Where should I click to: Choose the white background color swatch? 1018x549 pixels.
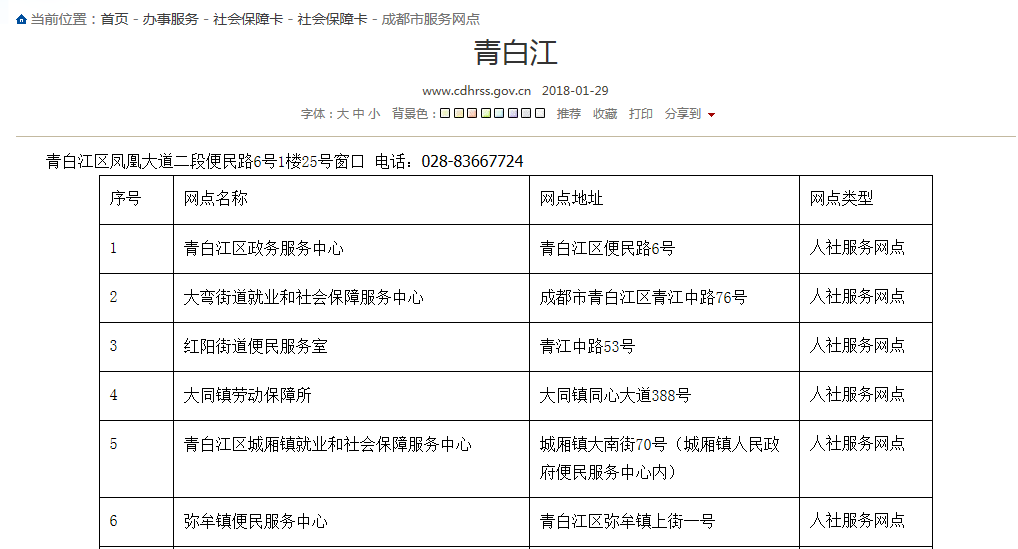540,113
